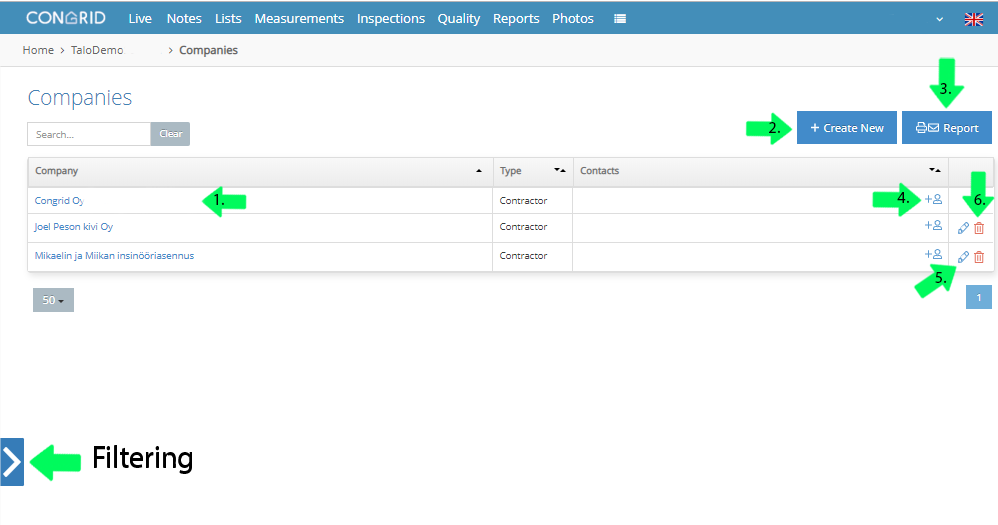Click the Report button
998x525 pixels.
pyautogui.click(x=946, y=127)
